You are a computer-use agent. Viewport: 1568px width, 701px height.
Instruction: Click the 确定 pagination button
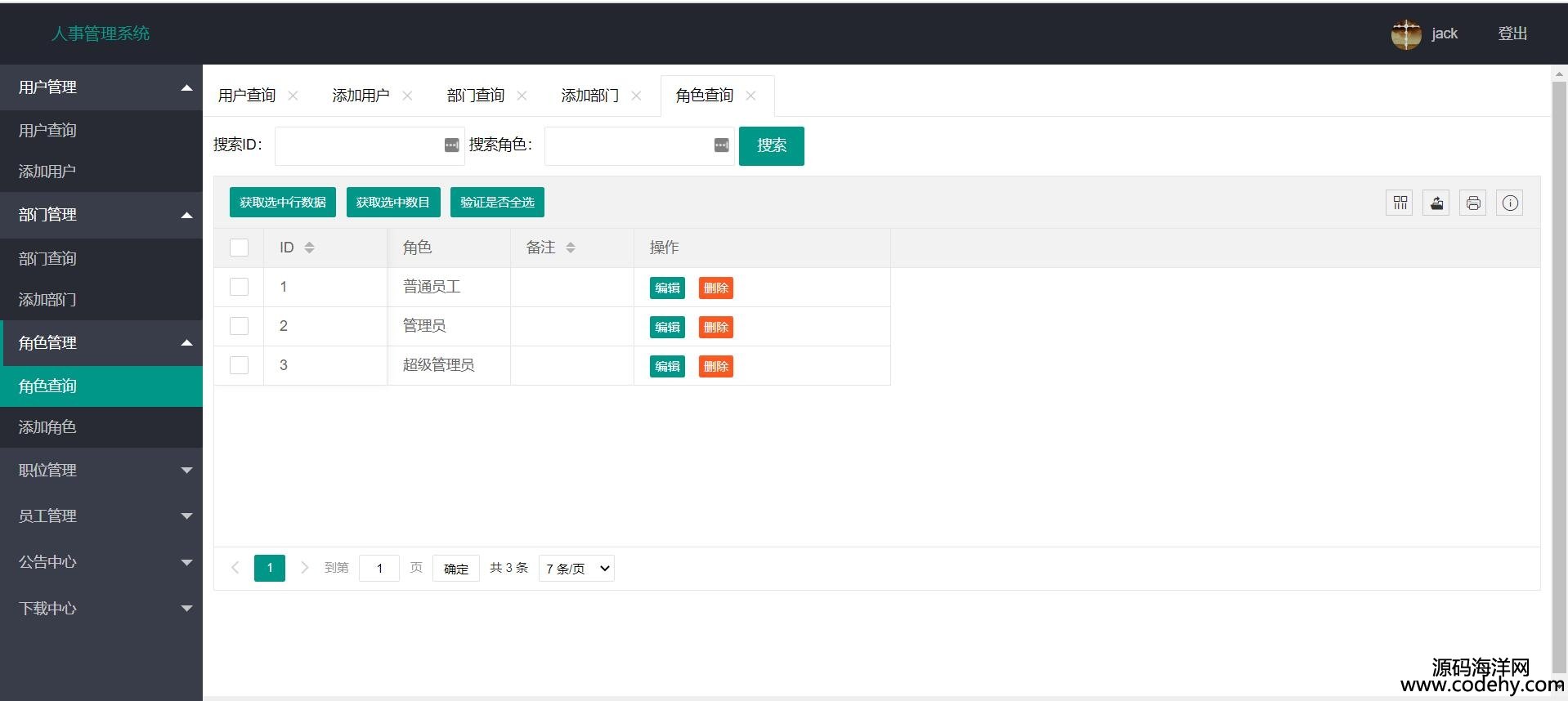[x=456, y=569]
